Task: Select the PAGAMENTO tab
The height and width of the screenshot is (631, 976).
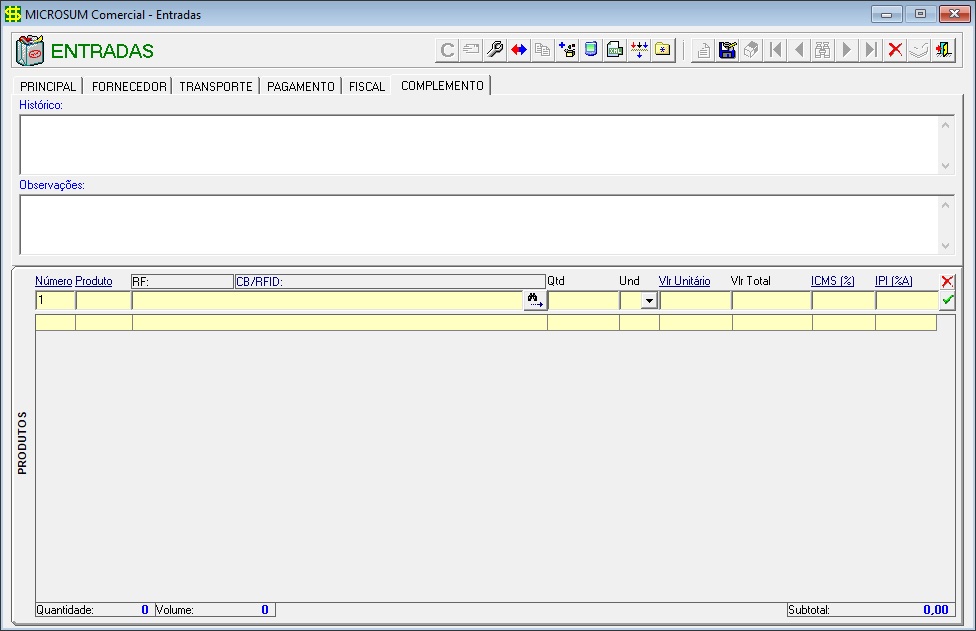Action: click(300, 87)
